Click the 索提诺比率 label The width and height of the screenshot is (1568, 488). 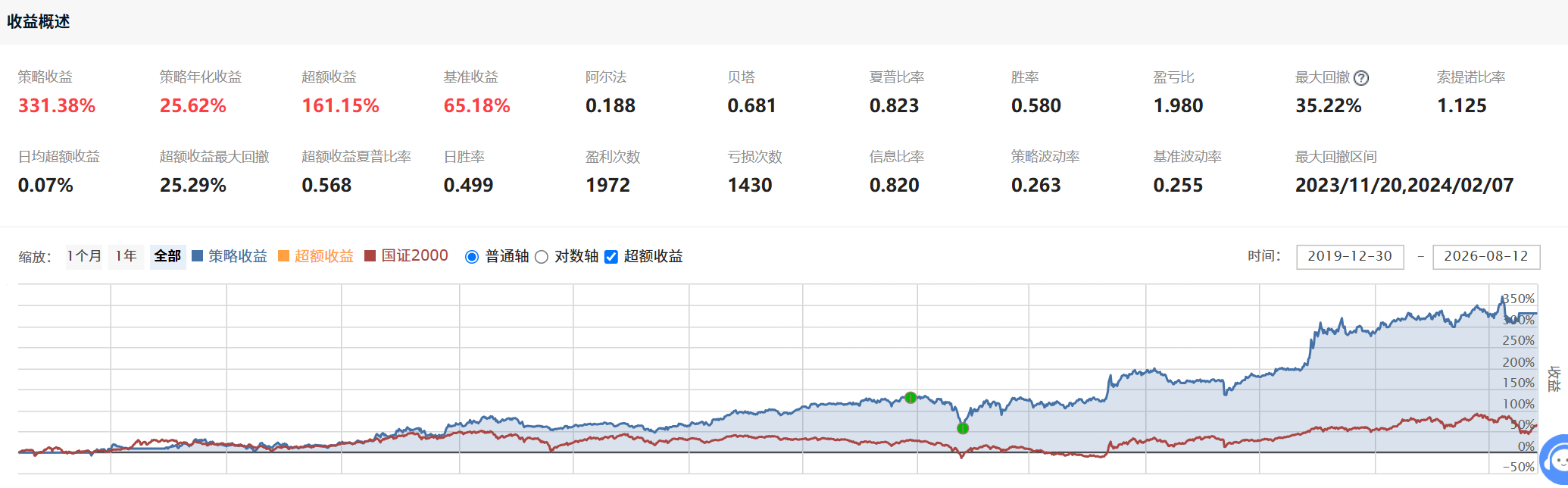1471,77
